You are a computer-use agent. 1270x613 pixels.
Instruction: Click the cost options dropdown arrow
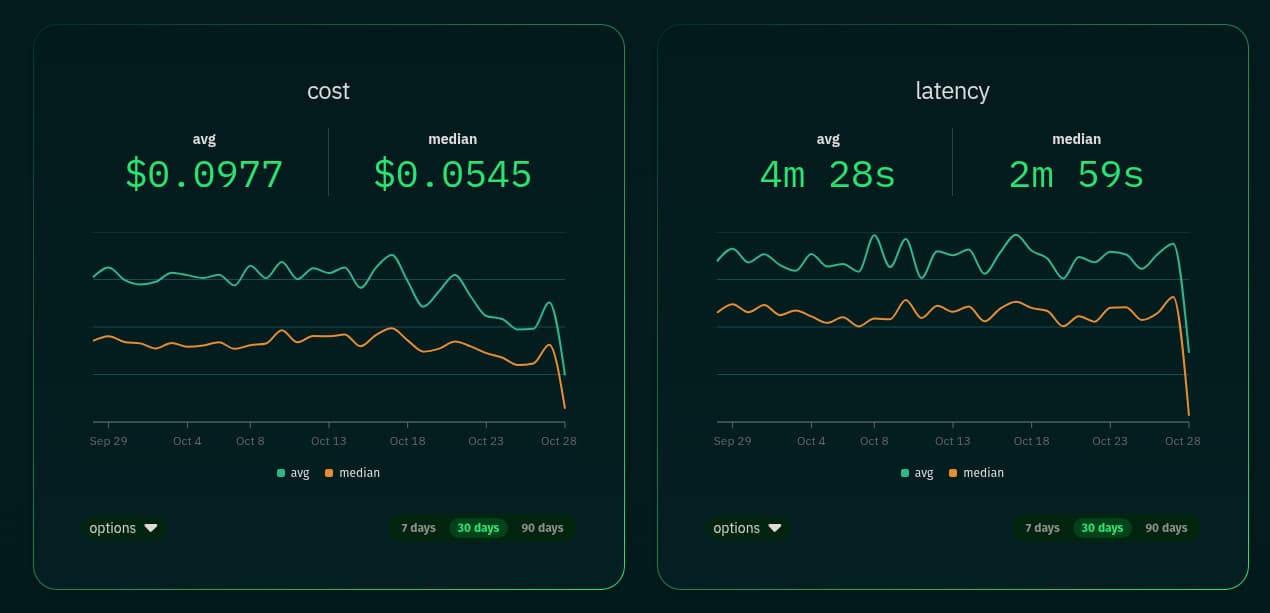(x=151, y=528)
